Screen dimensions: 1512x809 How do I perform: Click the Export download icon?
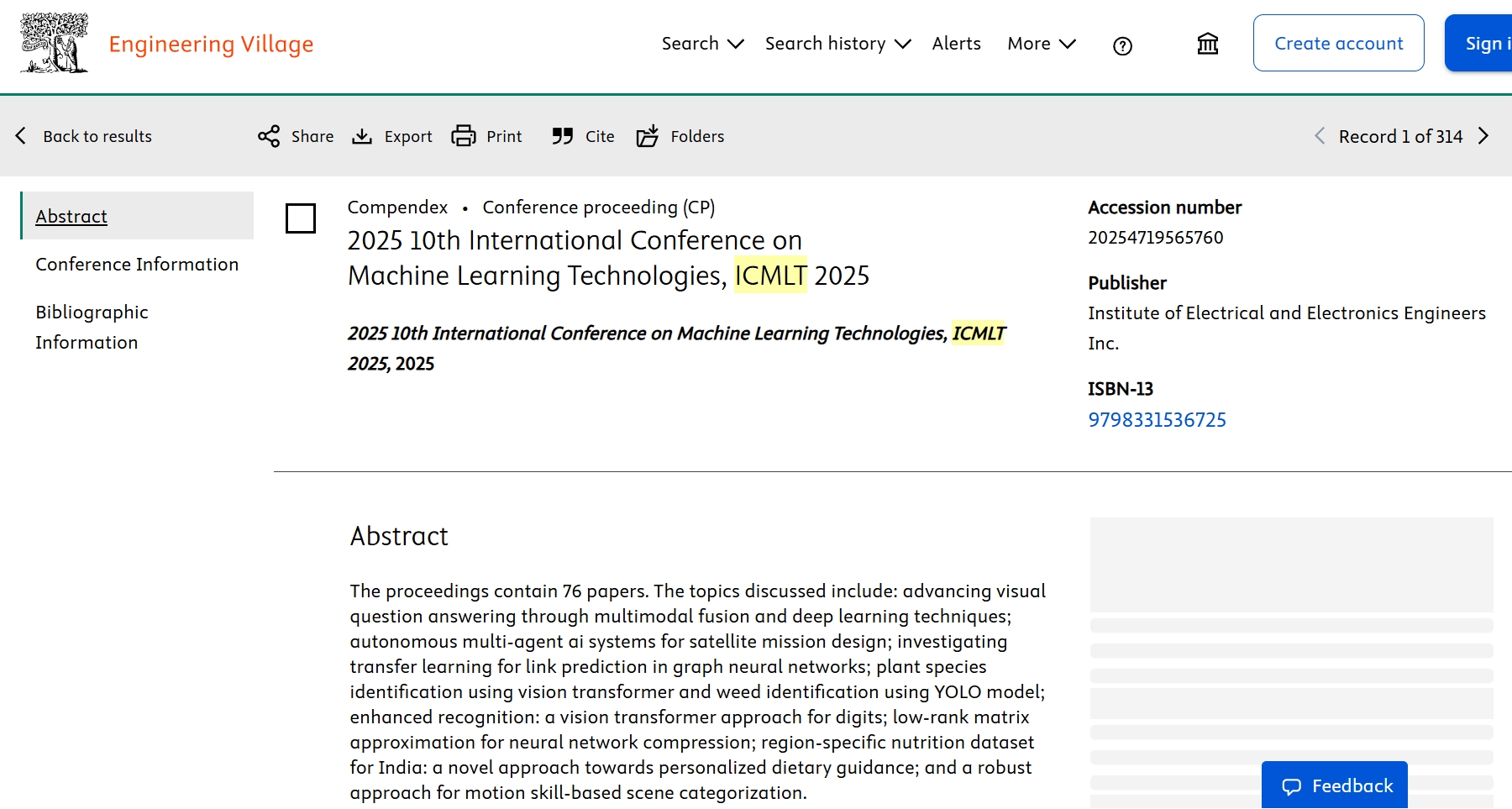click(362, 136)
